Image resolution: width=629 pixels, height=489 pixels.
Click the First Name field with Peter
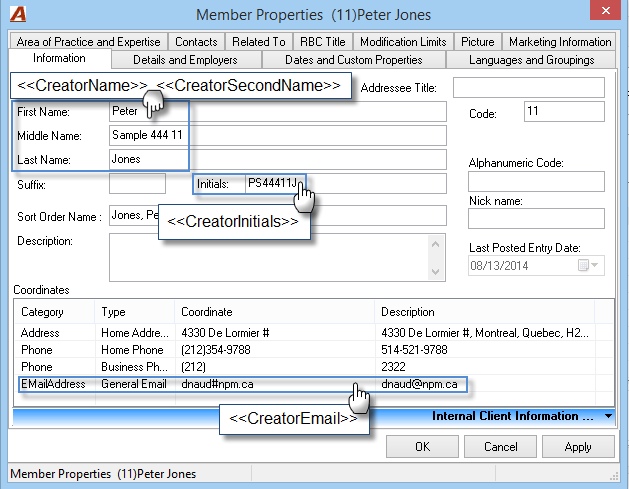pyautogui.click(x=278, y=112)
